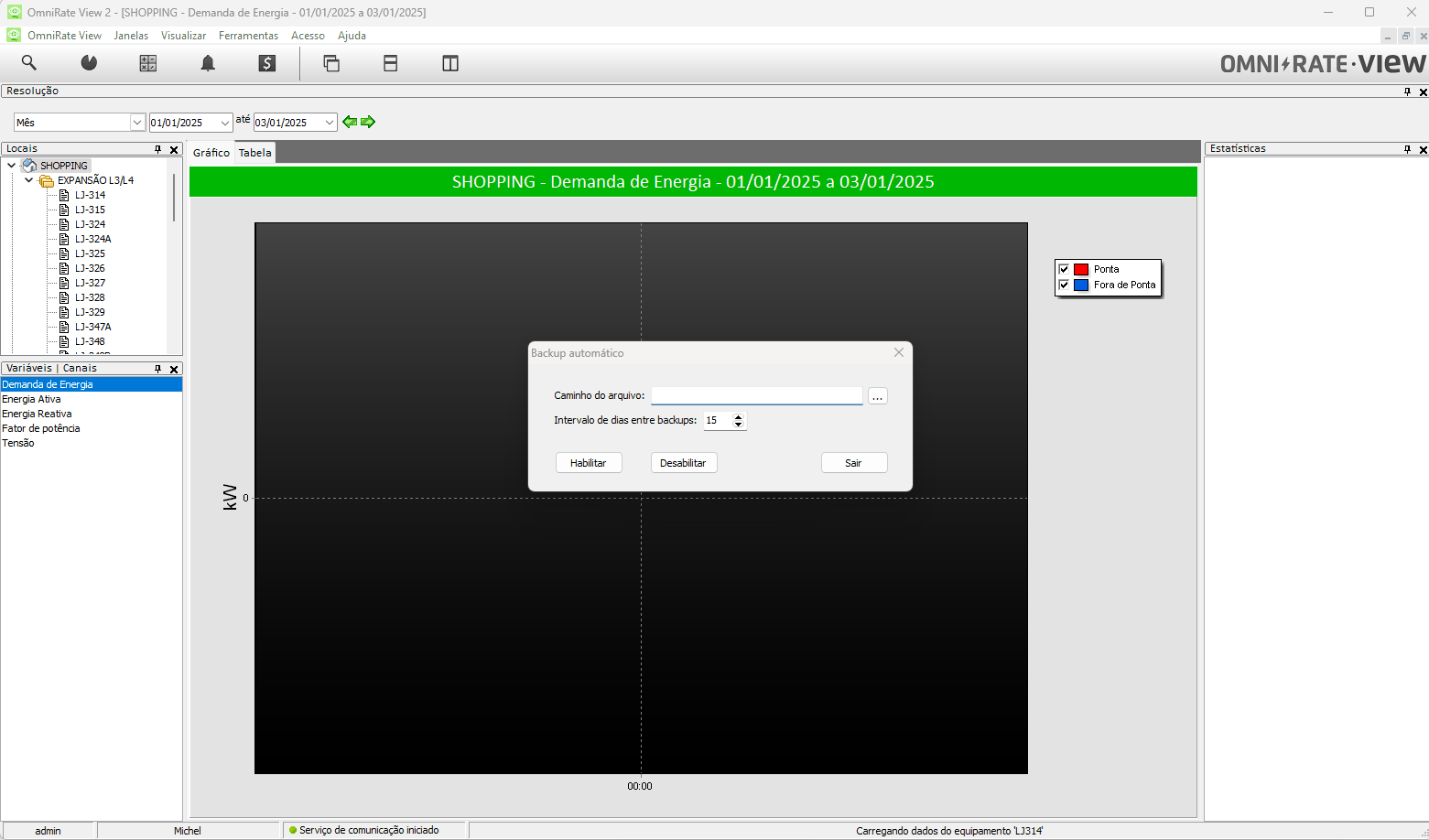
Task: Restore the inner document window
Action: click(1405, 36)
